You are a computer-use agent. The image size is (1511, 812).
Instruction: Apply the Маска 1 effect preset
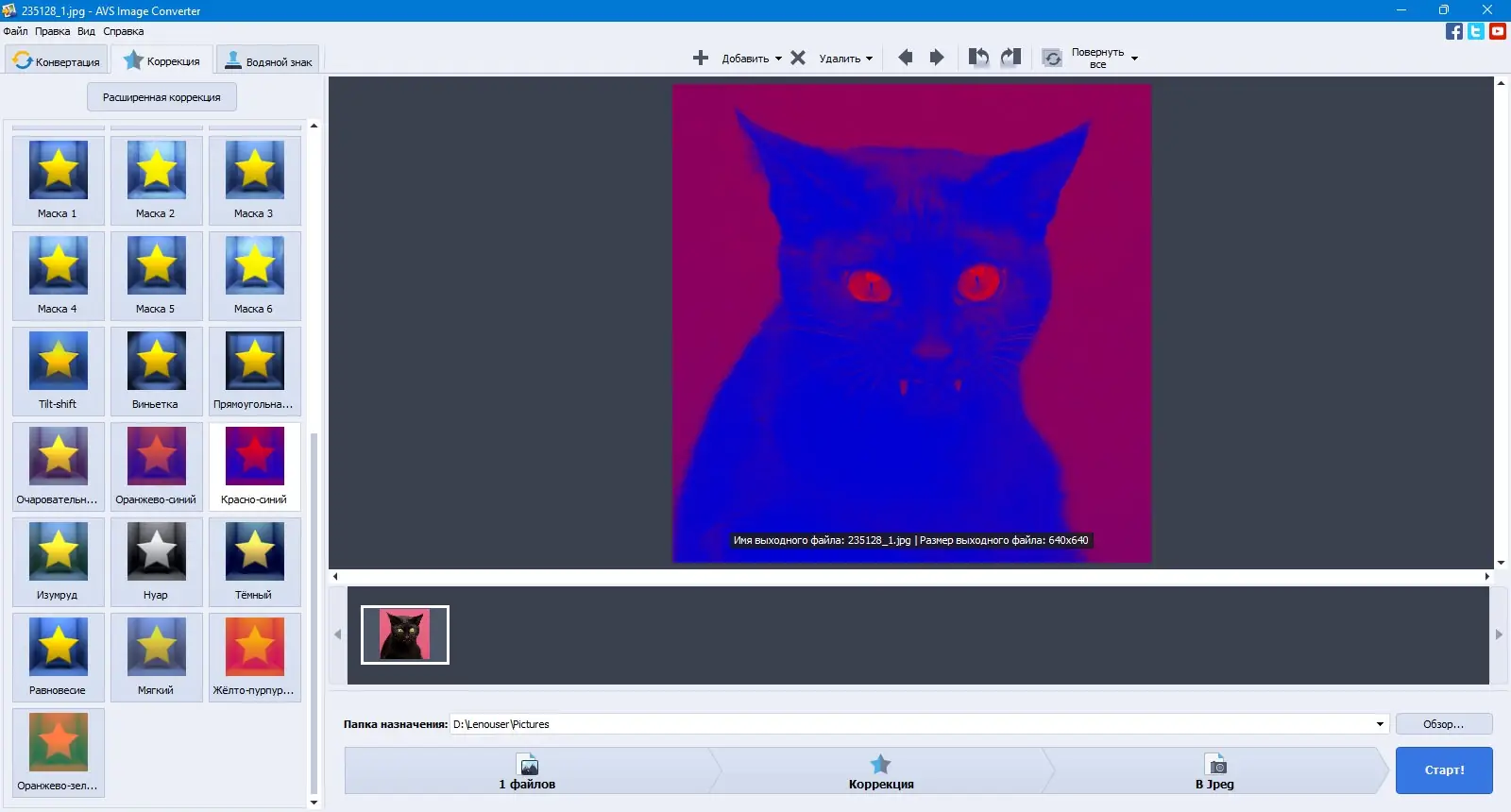click(59, 180)
